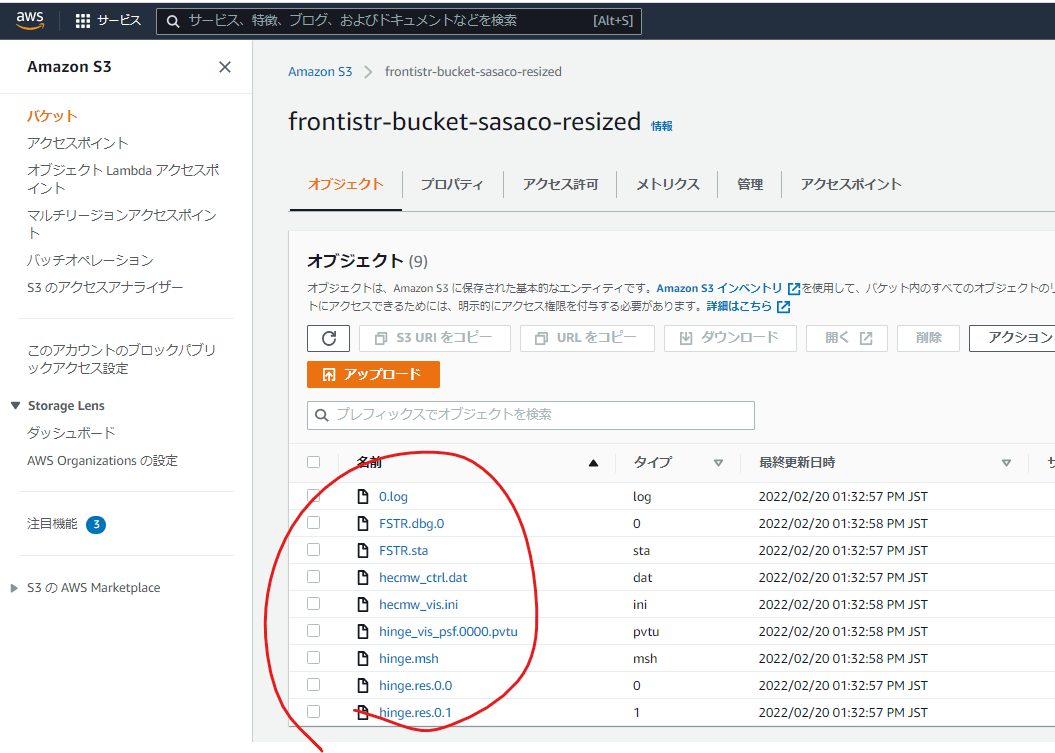Open the hecmw_ctrl.dat object link
This screenshot has height=753, width=1055.
(423, 578)
